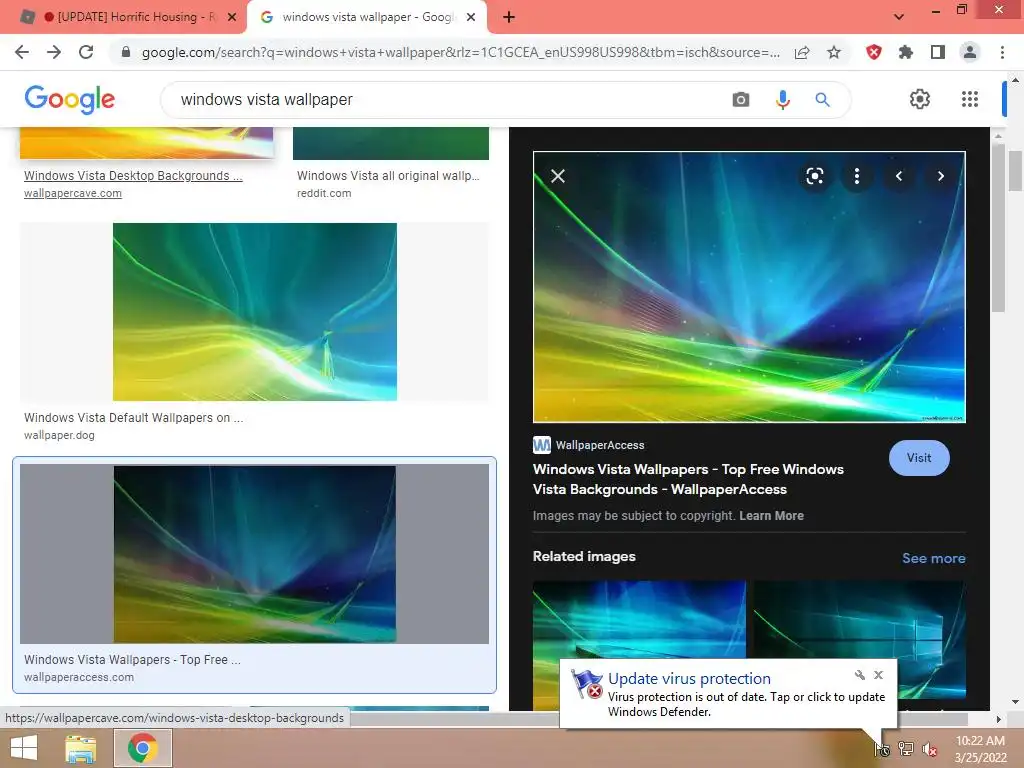Go forward in browser history
Image resolution: width=1024 pixels, height=768 pixels.
[x=54, y=52]
